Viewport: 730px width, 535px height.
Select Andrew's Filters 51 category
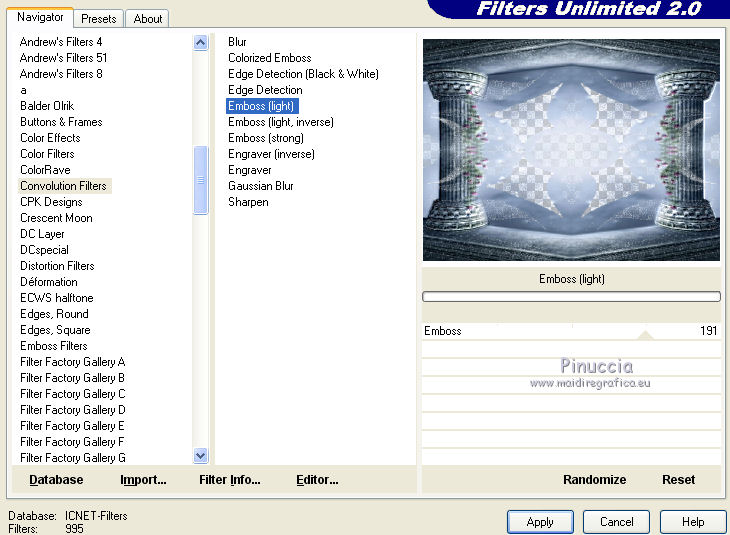point(63,58)
